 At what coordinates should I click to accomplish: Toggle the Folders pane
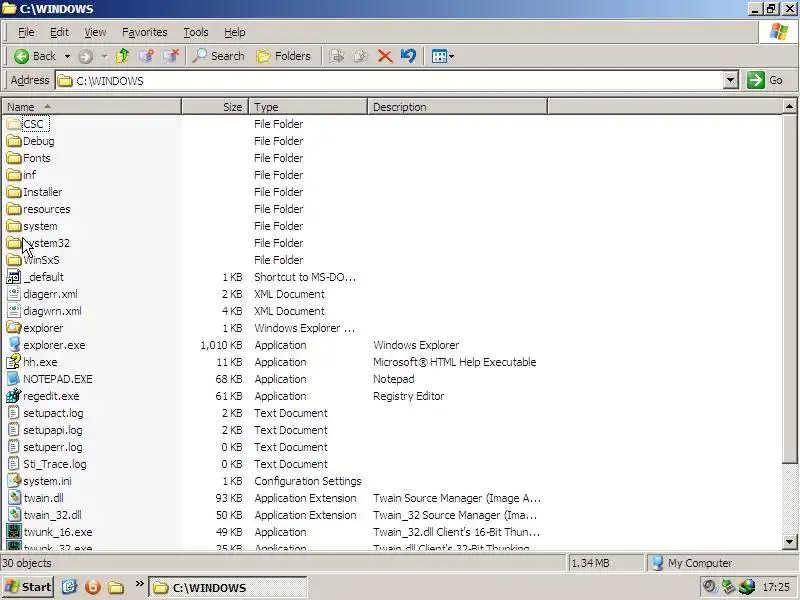click(283, 56)
